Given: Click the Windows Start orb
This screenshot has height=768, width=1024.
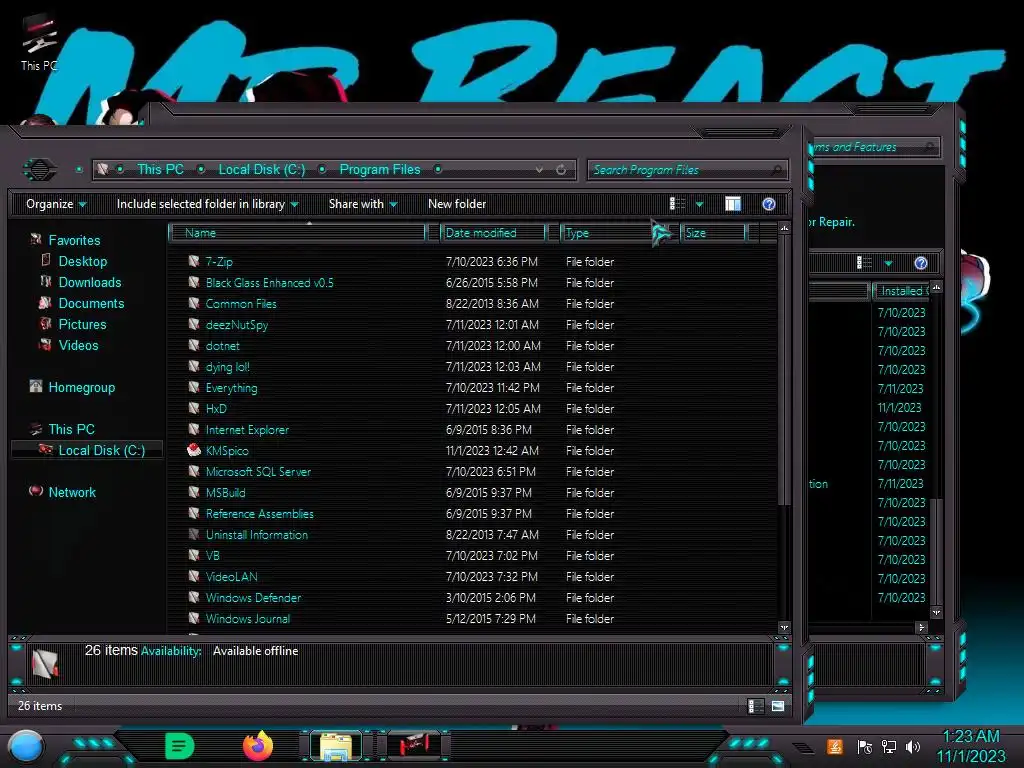Looking at the screenshot, I should (26, 746).
